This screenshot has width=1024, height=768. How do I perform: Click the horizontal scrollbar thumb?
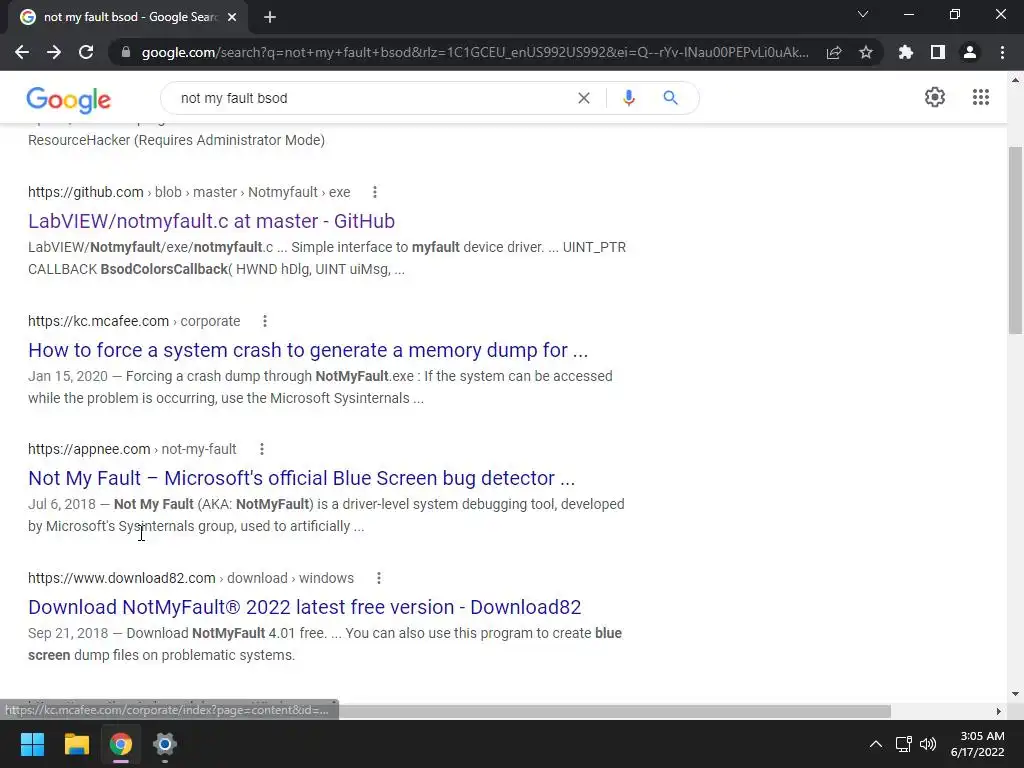(x=614, y=711)
